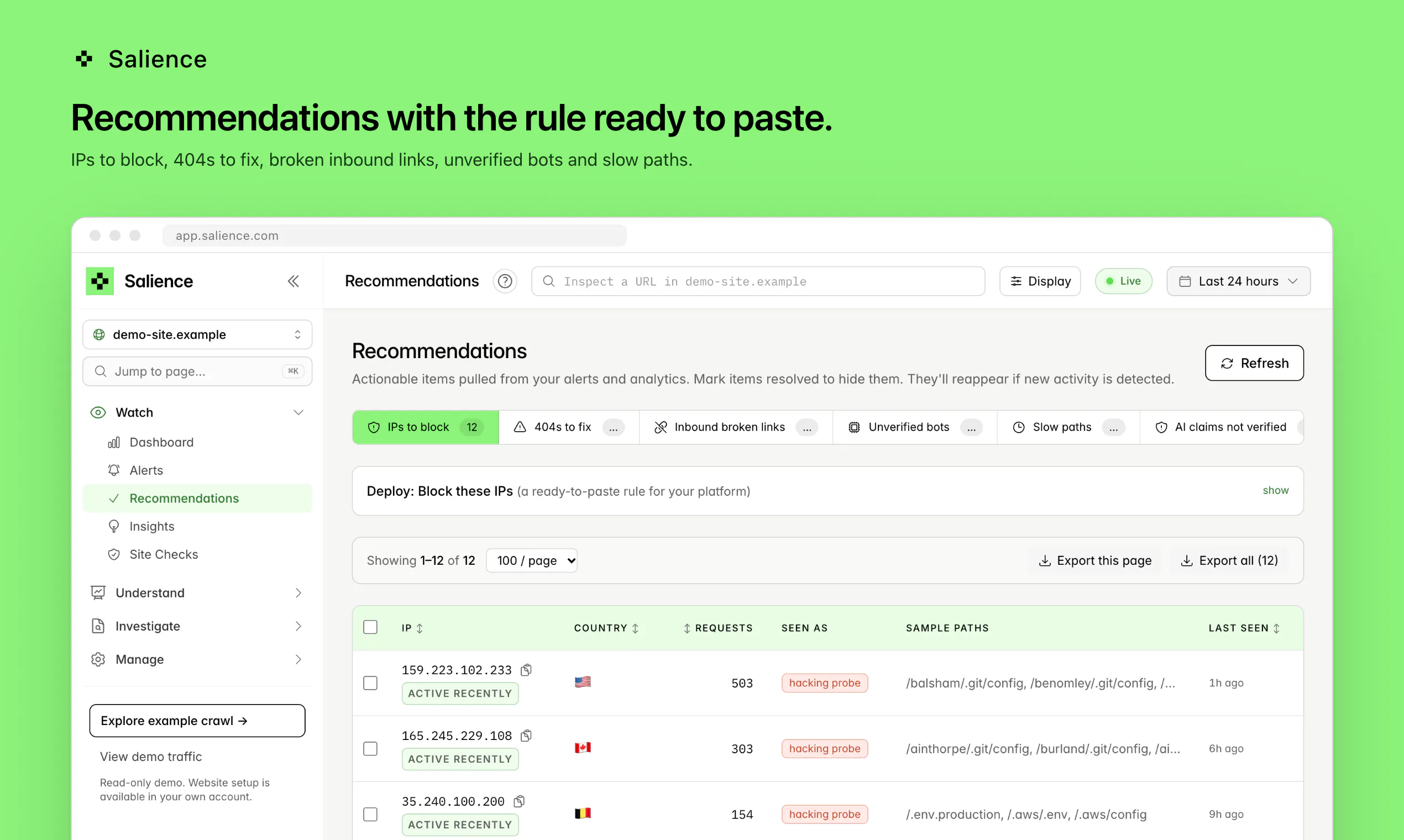The height and width of the screenshot is (840, 1404).
Task: Go to Insights page
Action: [197, 527]
